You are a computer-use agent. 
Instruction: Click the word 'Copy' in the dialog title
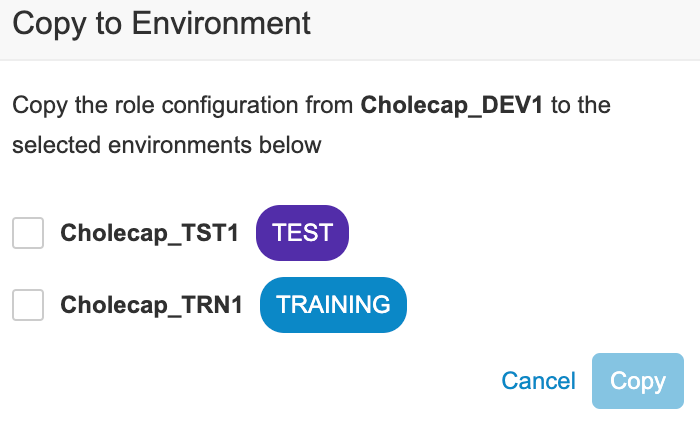pos(48,22)
